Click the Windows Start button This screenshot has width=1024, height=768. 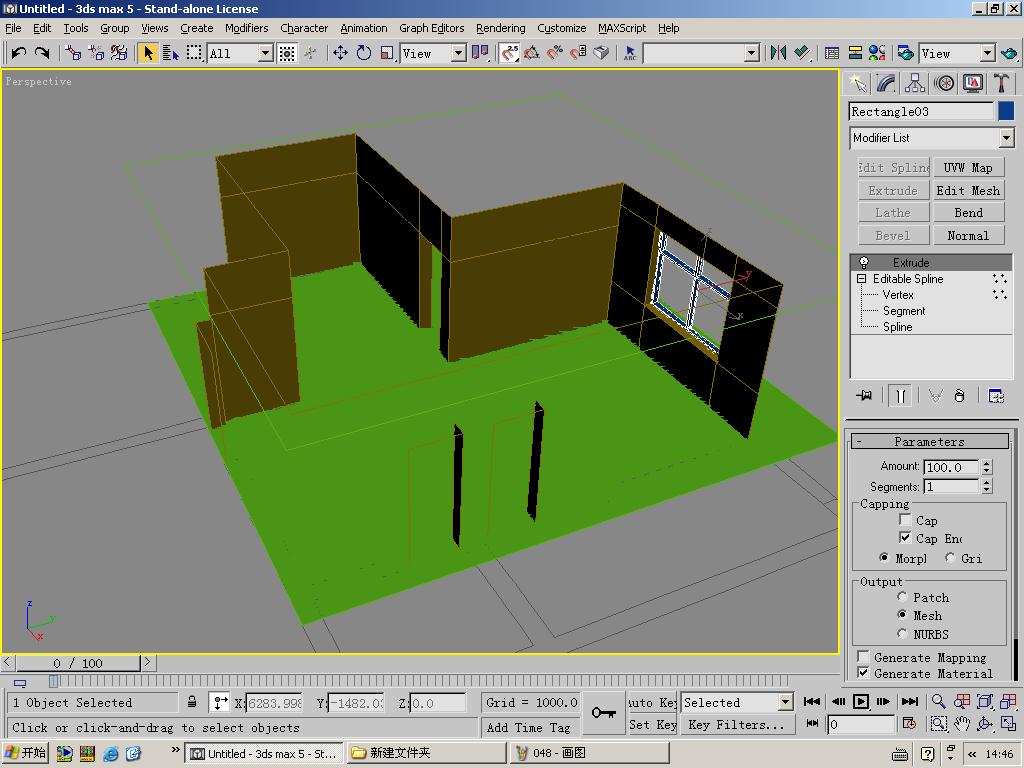click(25, 753)
